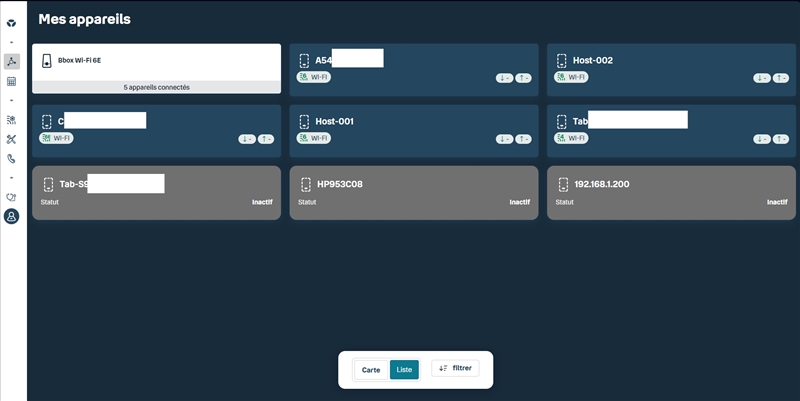Click the Inactif status of HP953C08
Screen dimensions: 800x401
tap(519, 202)
